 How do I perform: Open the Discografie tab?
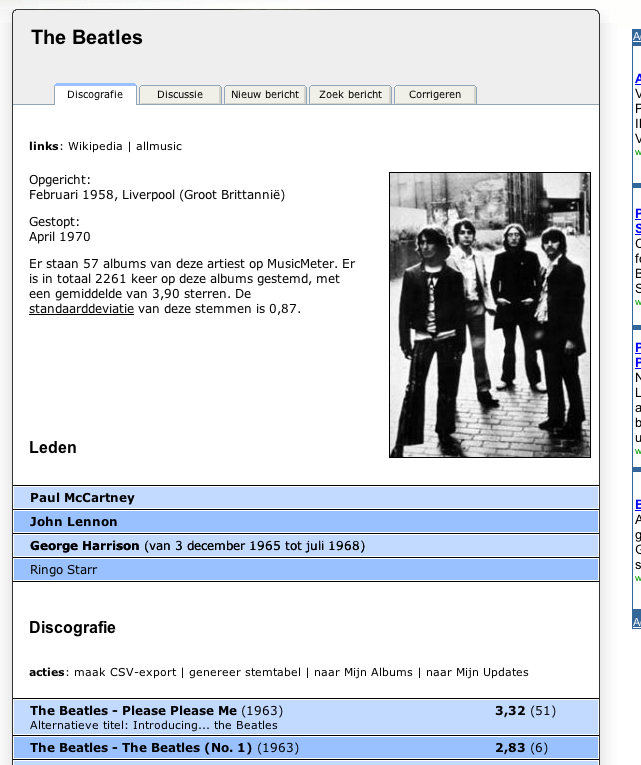(95, 94)
